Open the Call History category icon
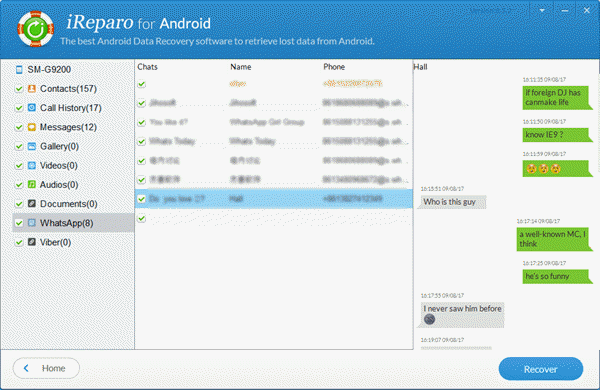This screenshot has height=390, width=600. 32,108
